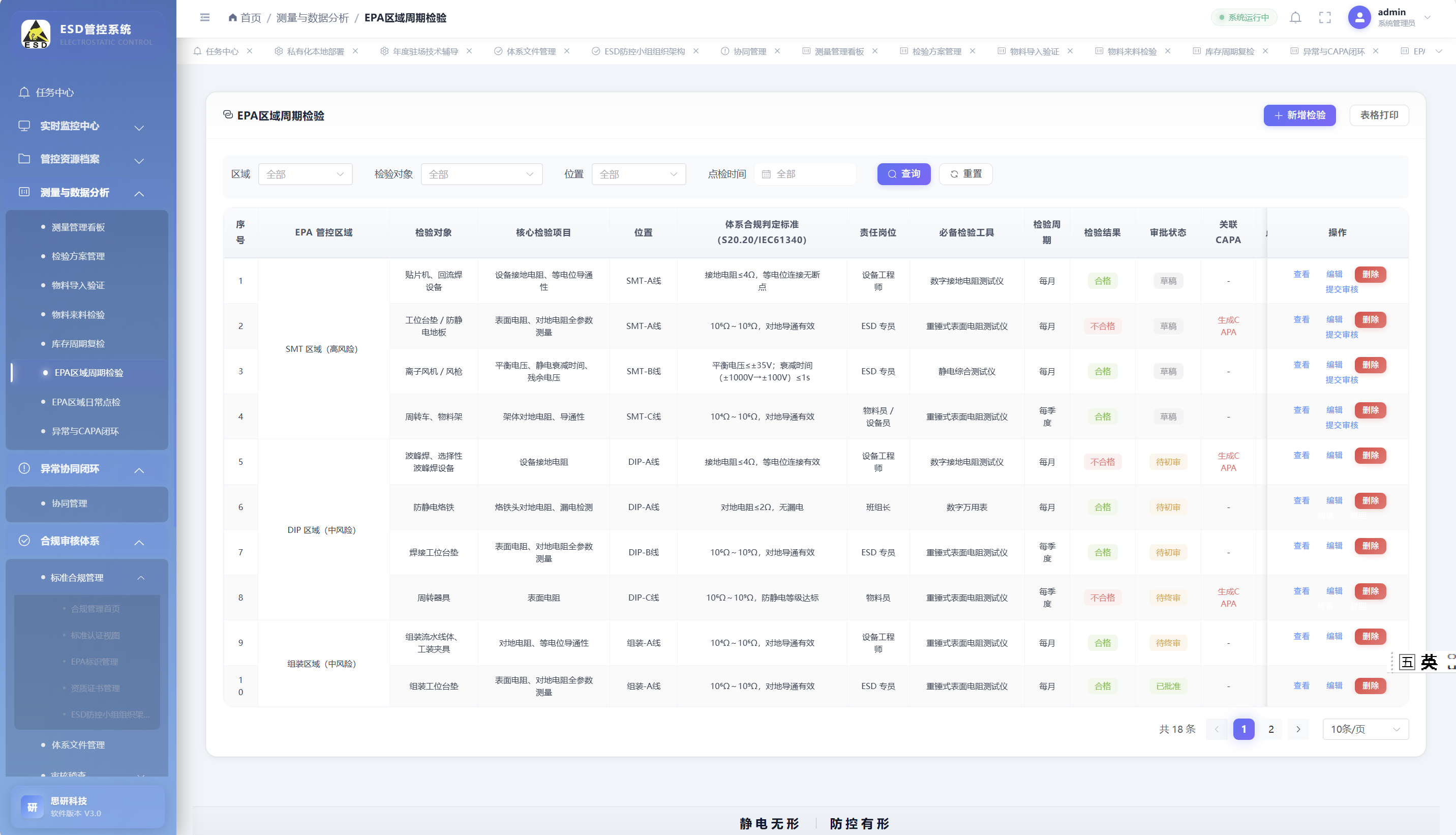Close the 任务中心 tab
The image size is (1456, 835).
(x=249, y=51)
